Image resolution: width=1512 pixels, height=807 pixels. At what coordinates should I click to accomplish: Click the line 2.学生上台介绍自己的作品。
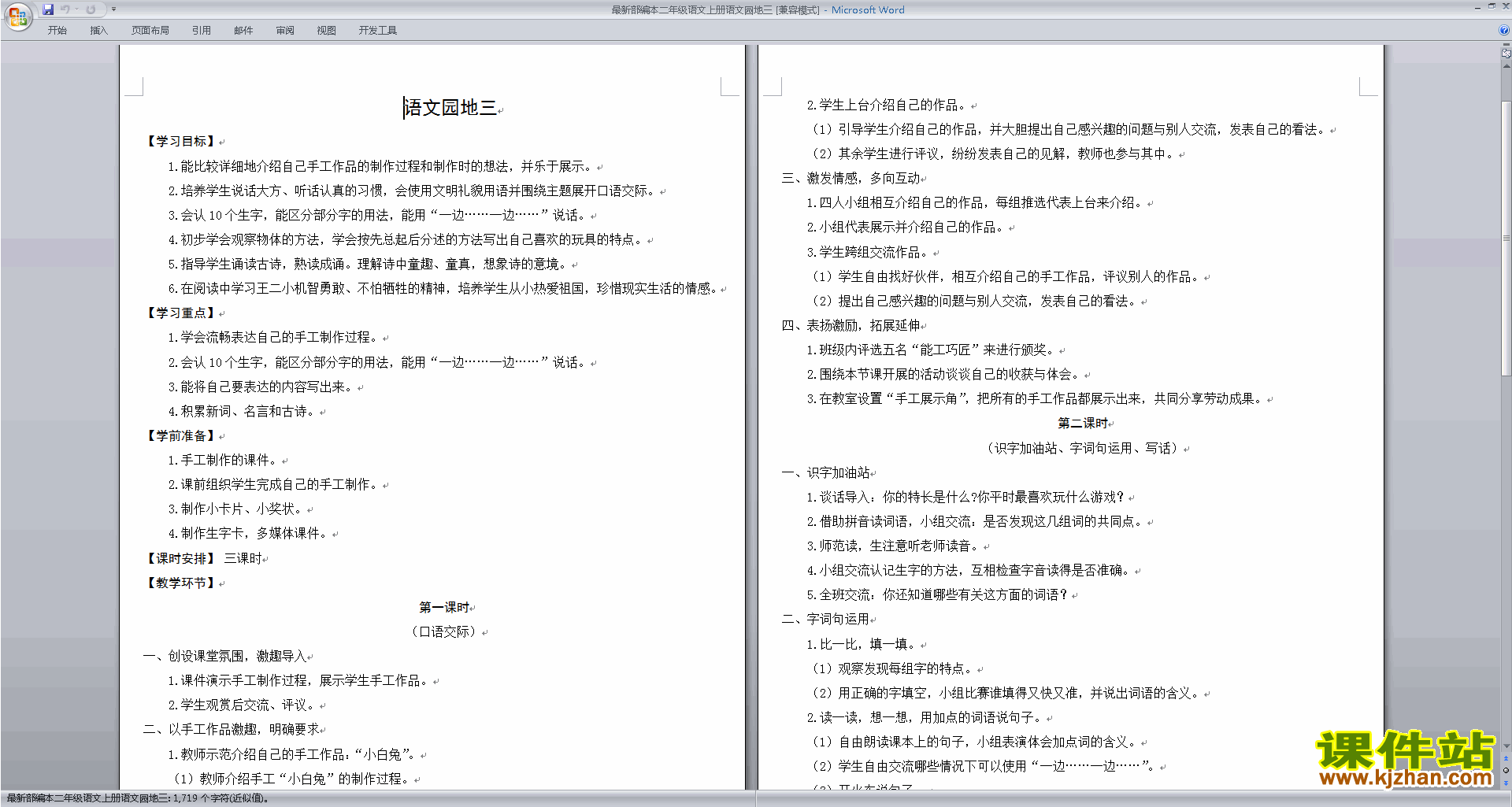pyautogui.click(x=888, y=106)
